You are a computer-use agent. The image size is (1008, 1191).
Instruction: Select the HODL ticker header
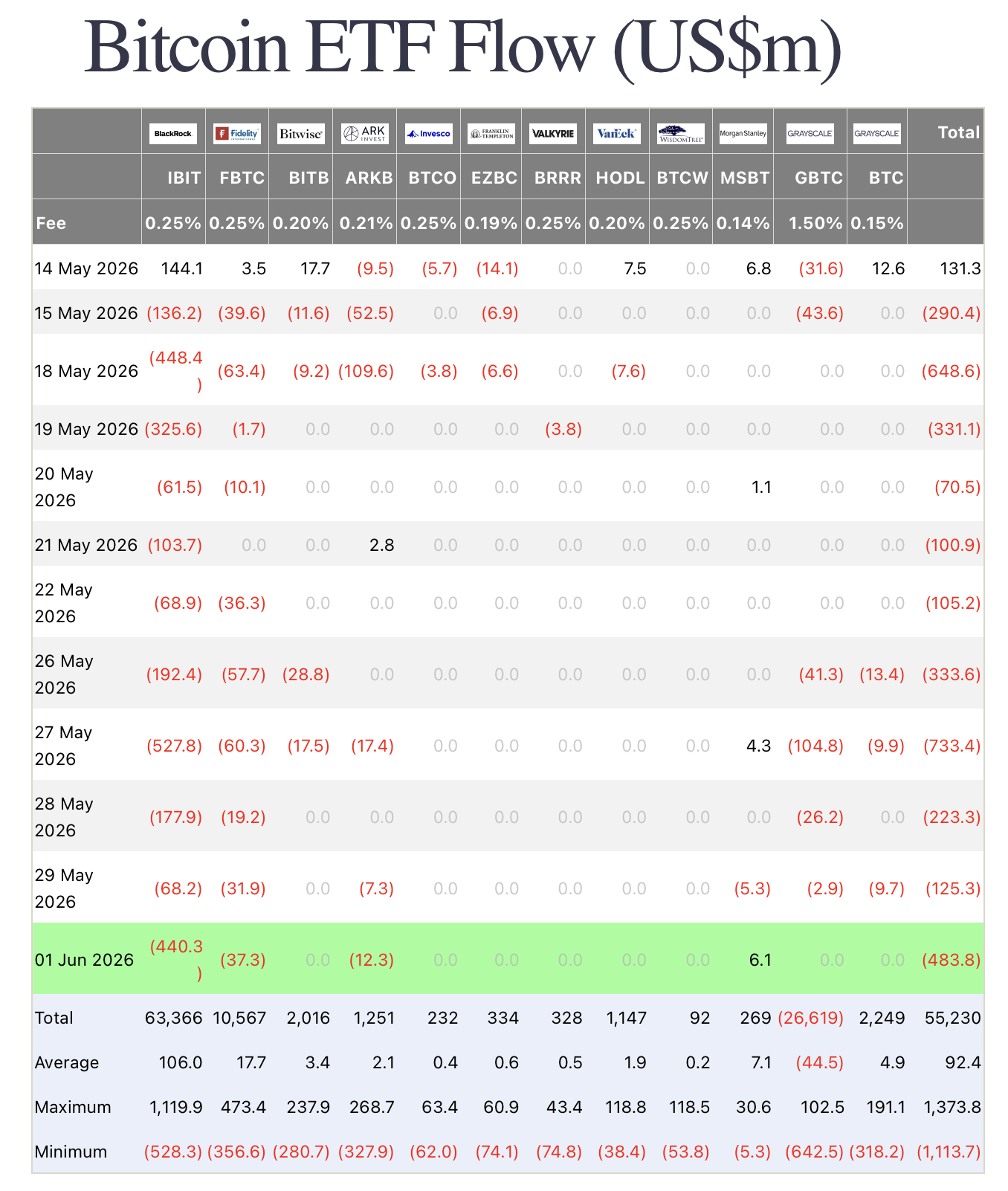coord(621,178)
